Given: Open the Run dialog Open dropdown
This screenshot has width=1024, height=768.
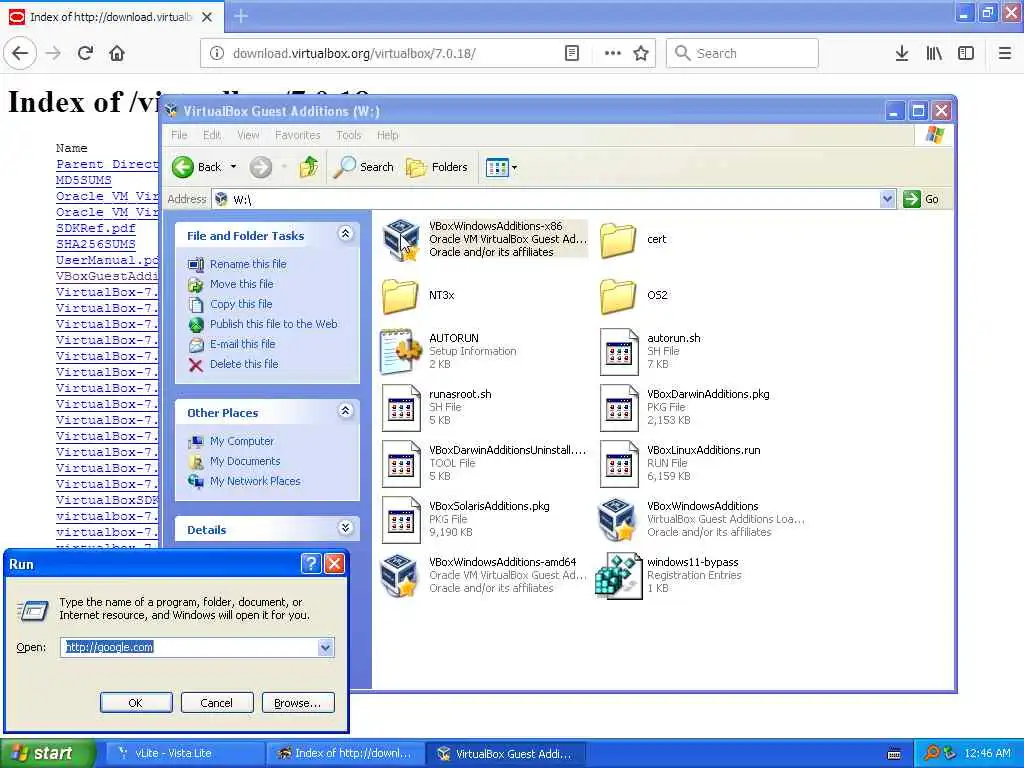Looking at the screenshot, I should click(x=325, y=647).
